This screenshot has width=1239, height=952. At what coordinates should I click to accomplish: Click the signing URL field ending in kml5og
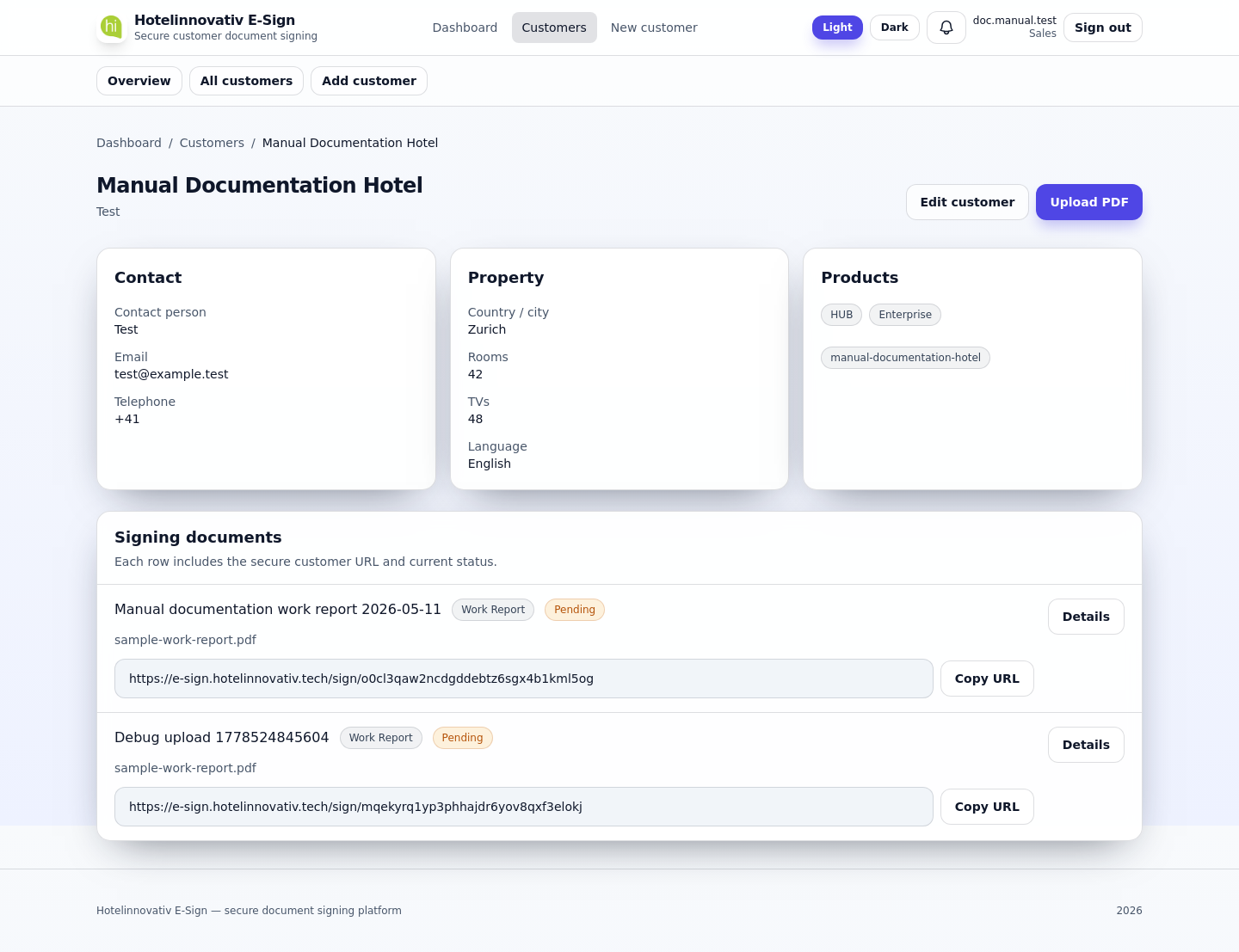(x=523, y=679)
